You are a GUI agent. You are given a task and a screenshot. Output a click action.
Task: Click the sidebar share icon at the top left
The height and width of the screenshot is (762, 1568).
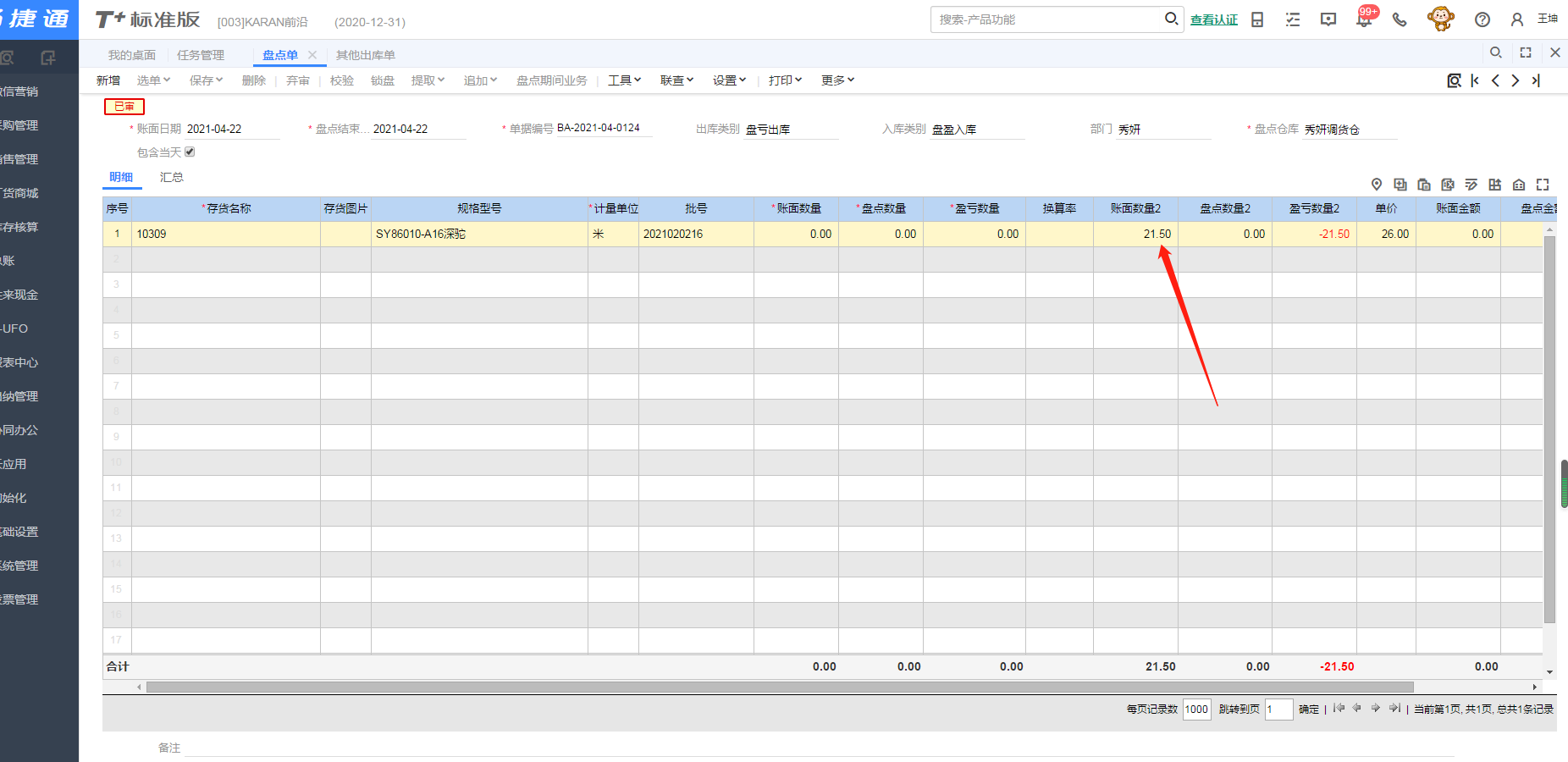click(x=48, y=58)
